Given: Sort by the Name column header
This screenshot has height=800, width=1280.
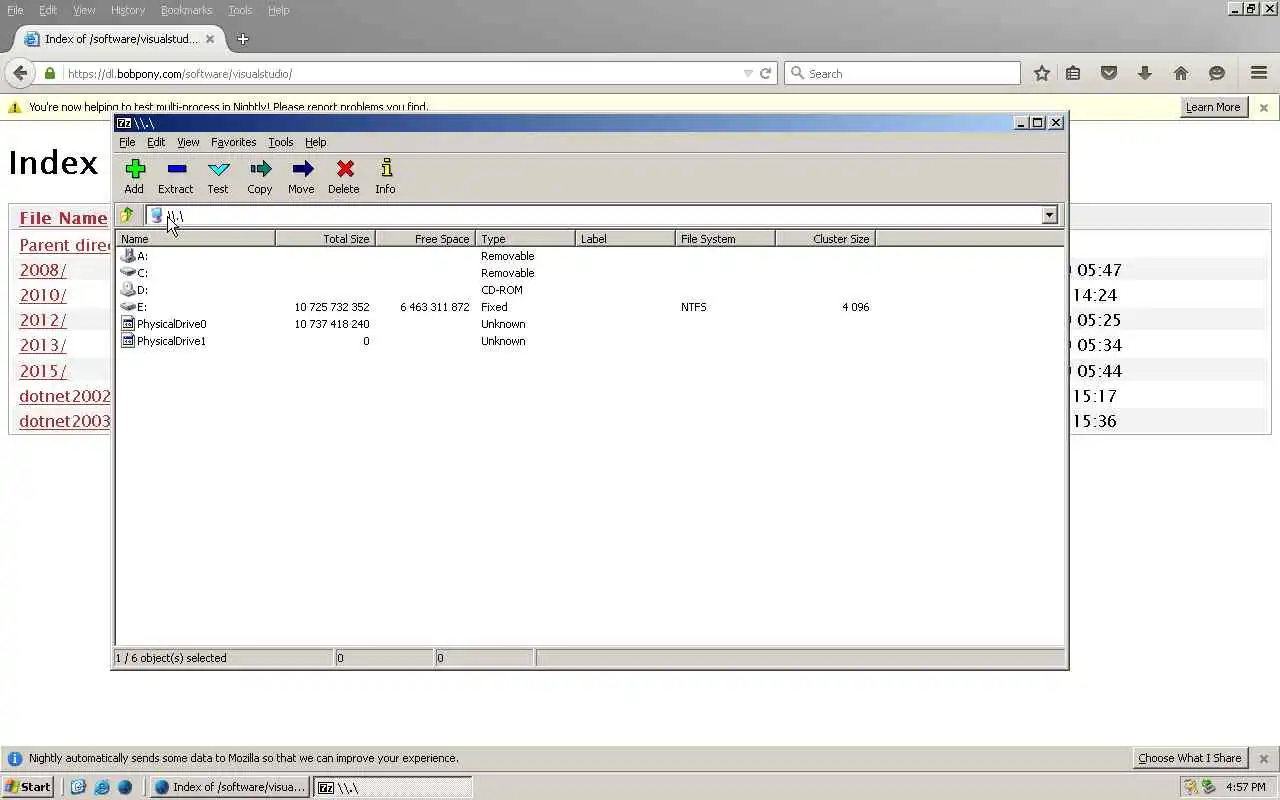Looking at the screenshot, I should tap(195, 239).
